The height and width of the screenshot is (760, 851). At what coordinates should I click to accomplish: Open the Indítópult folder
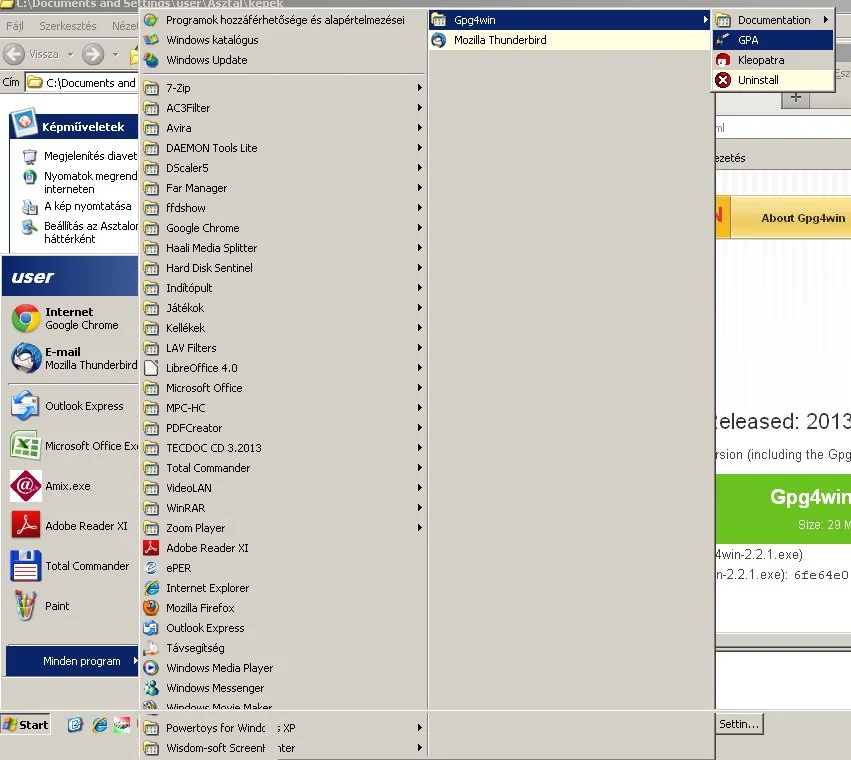pos(283,288)
